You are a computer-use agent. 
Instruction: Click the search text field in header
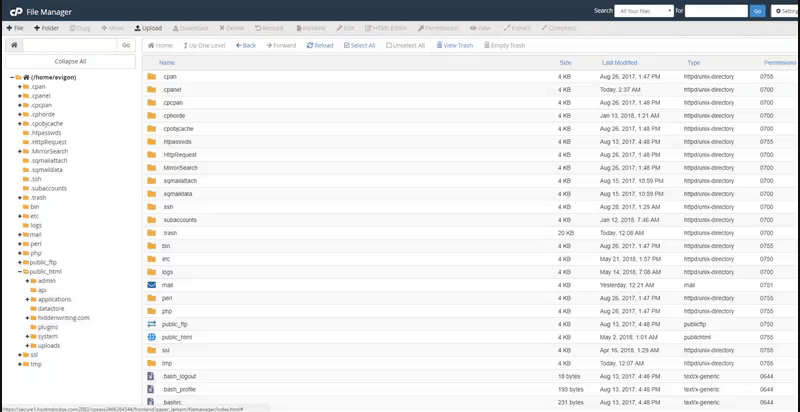716,11
